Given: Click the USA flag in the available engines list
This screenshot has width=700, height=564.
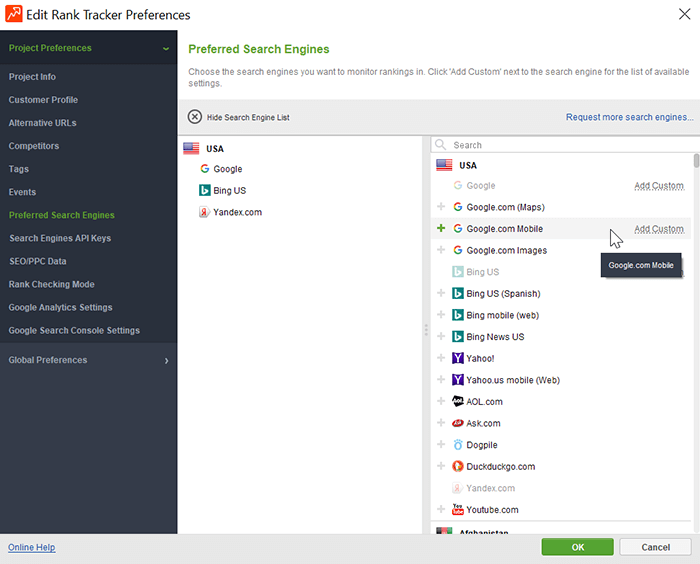Looking at the screenshot, I should point(444,165).
